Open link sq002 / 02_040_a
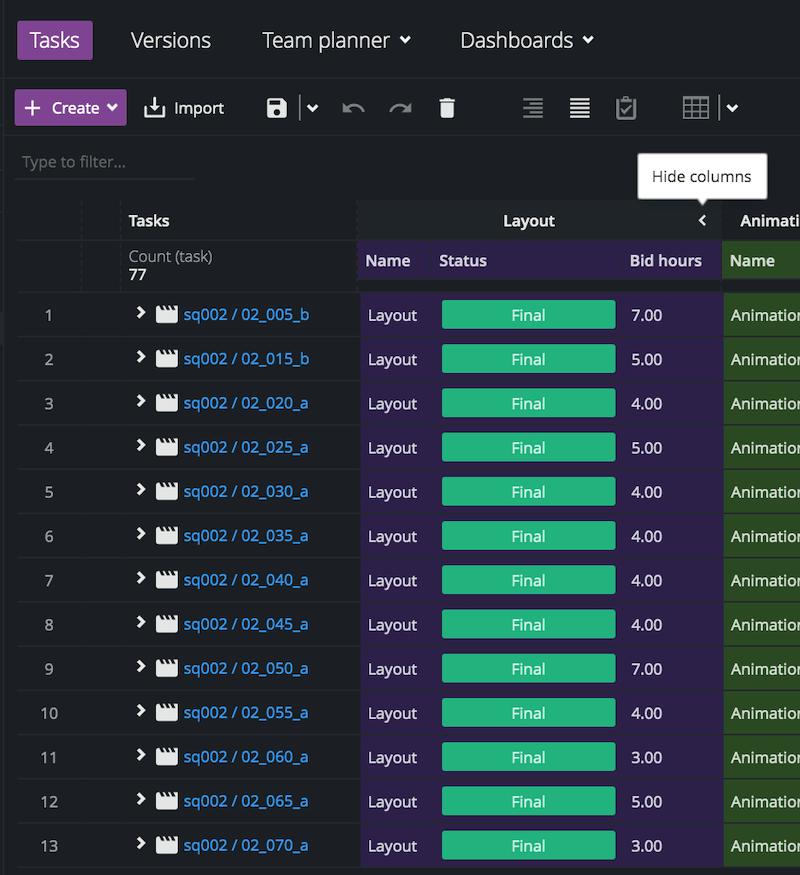Image resolution: width=800 pixels, height=875 pixels. point(246,580)
